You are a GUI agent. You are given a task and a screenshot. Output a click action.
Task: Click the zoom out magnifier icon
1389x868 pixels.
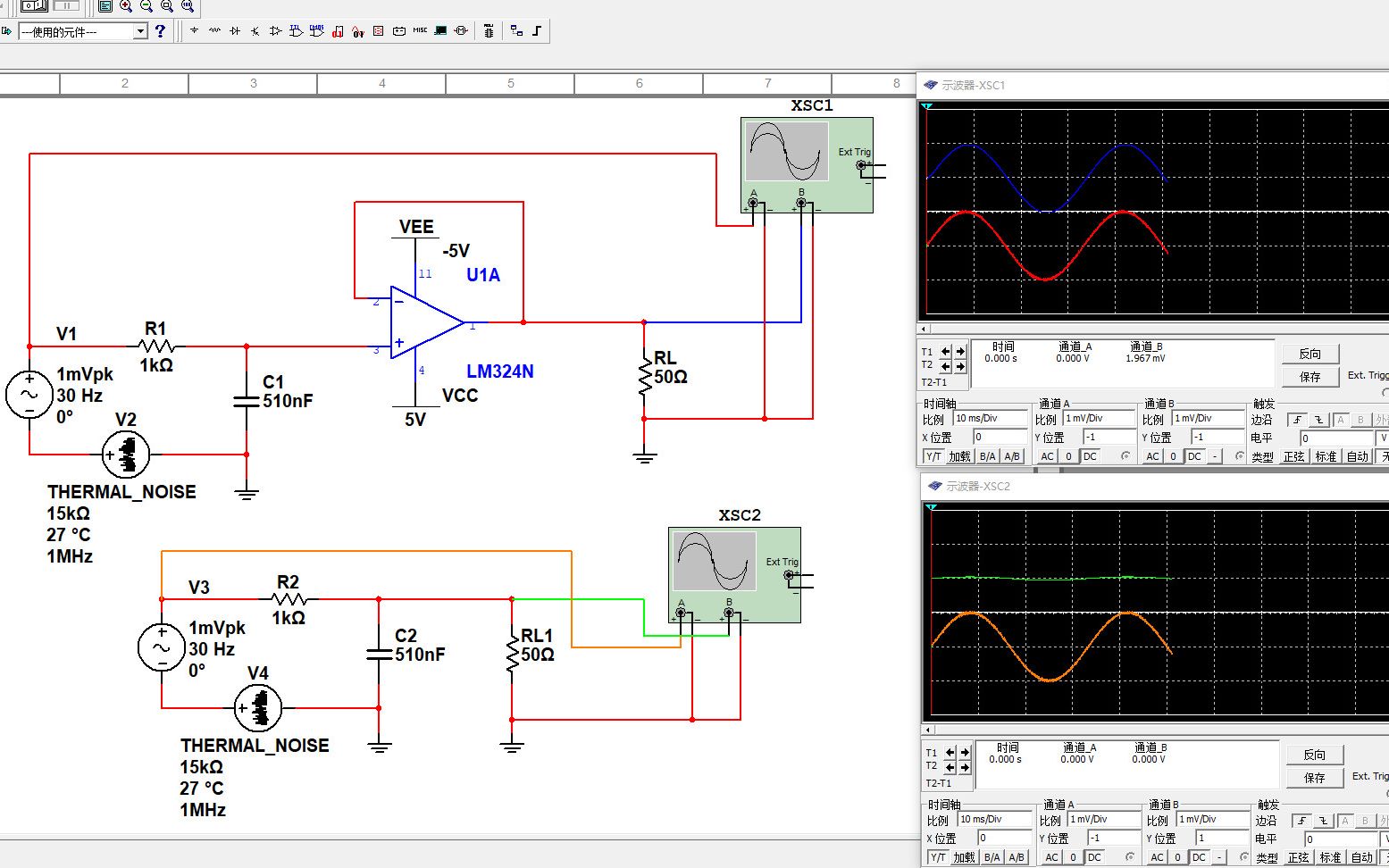pos(146,6)
